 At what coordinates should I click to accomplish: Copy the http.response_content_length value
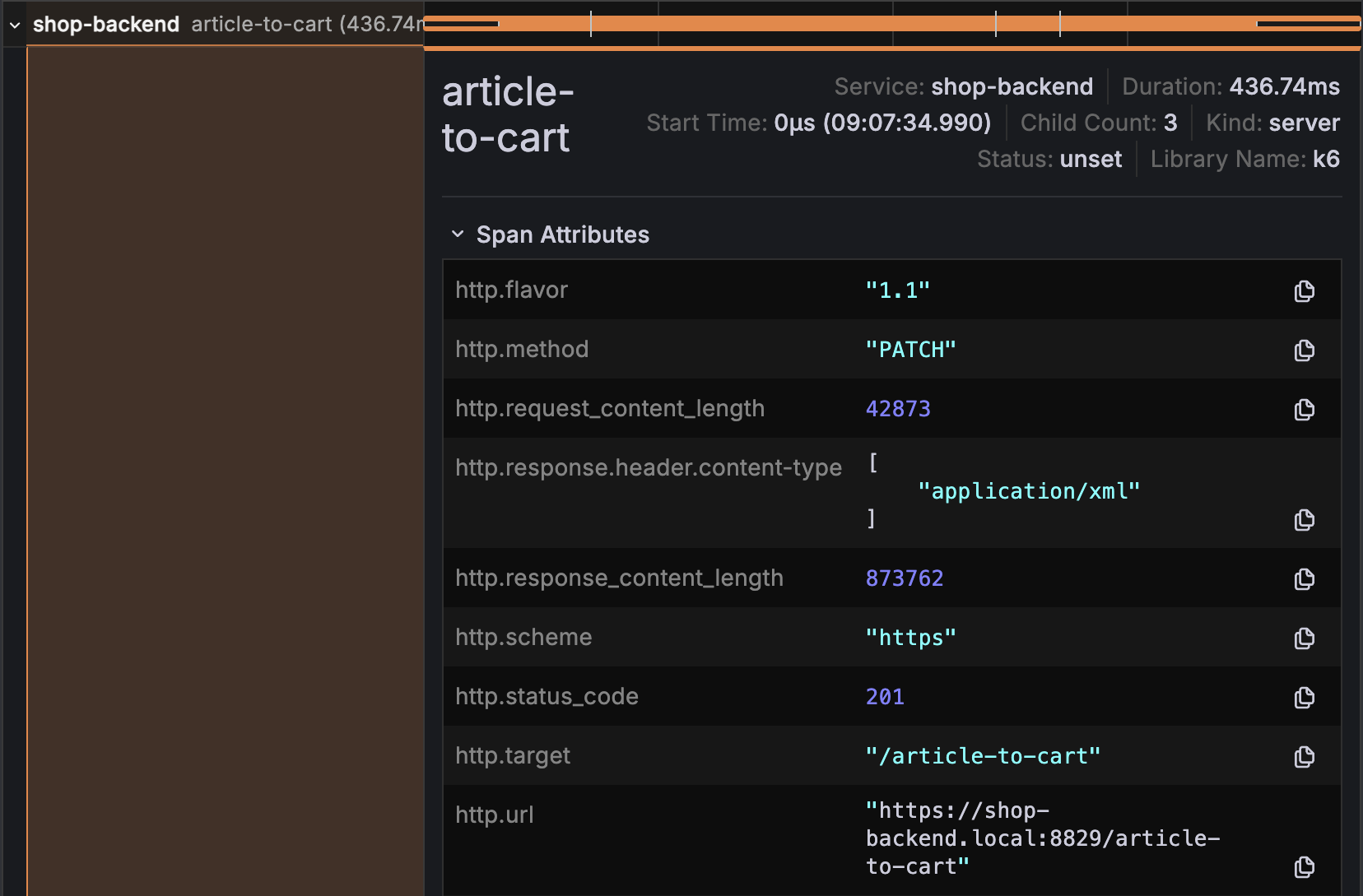tap(1305, 578)
